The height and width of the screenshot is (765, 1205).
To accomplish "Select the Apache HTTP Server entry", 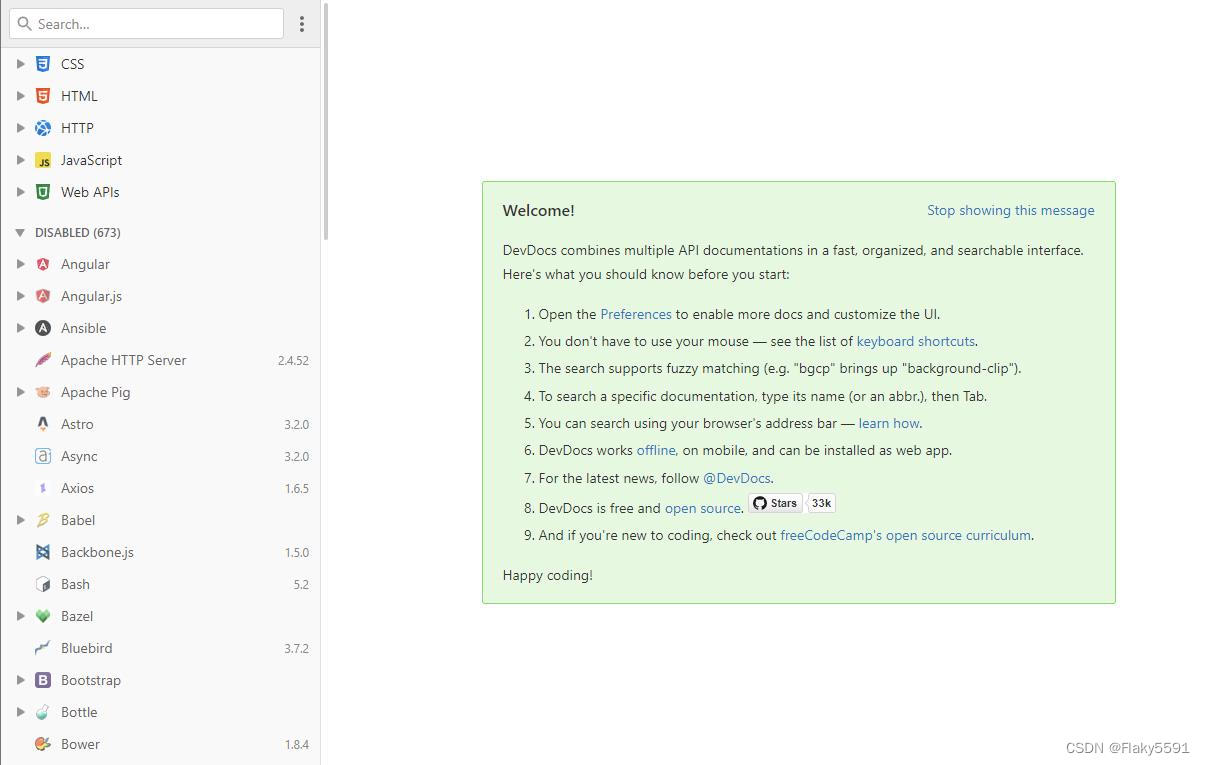I will point(160,360).
